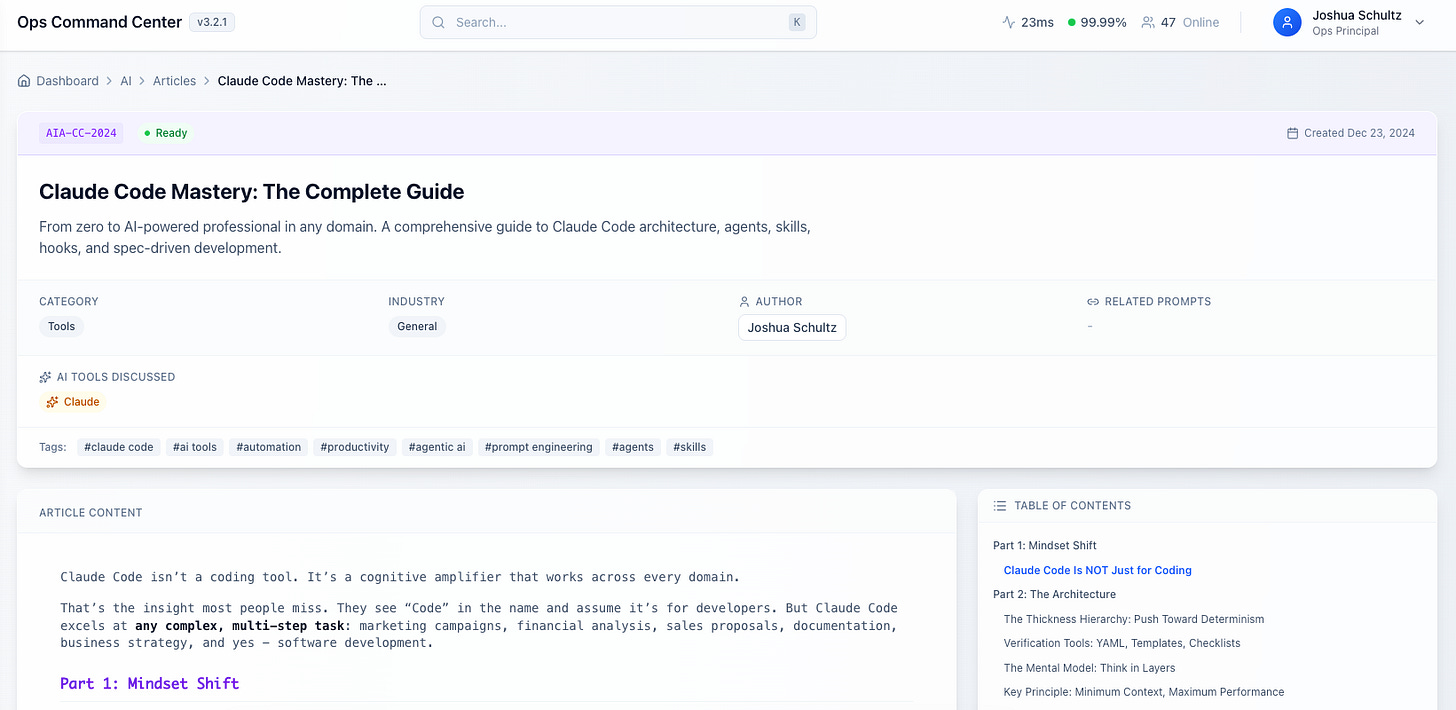The height and width of the screenshot is (710, 1456).
Task: Open 'The Thickness Hierarchy: Push Toward Determinism'
Action: (x=1134, y=619)
